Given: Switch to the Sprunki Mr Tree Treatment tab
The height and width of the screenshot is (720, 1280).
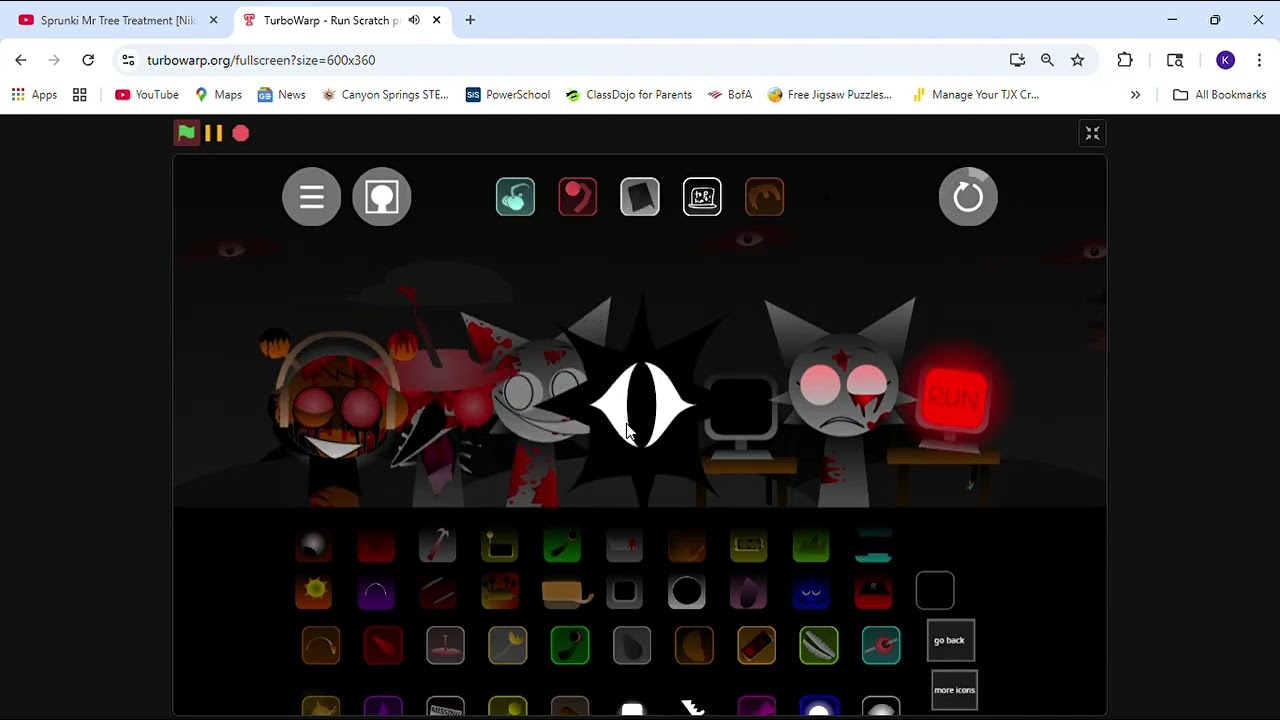Looking at the screenshot, I should (118, 20).
